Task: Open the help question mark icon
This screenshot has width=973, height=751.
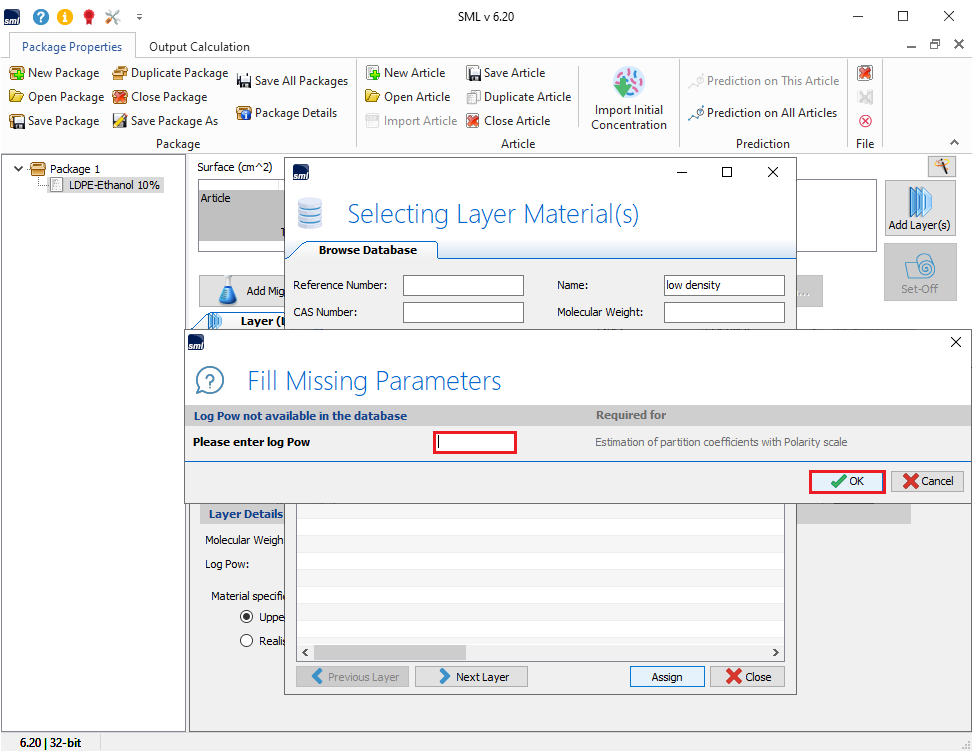Action: tap(40, 17)
